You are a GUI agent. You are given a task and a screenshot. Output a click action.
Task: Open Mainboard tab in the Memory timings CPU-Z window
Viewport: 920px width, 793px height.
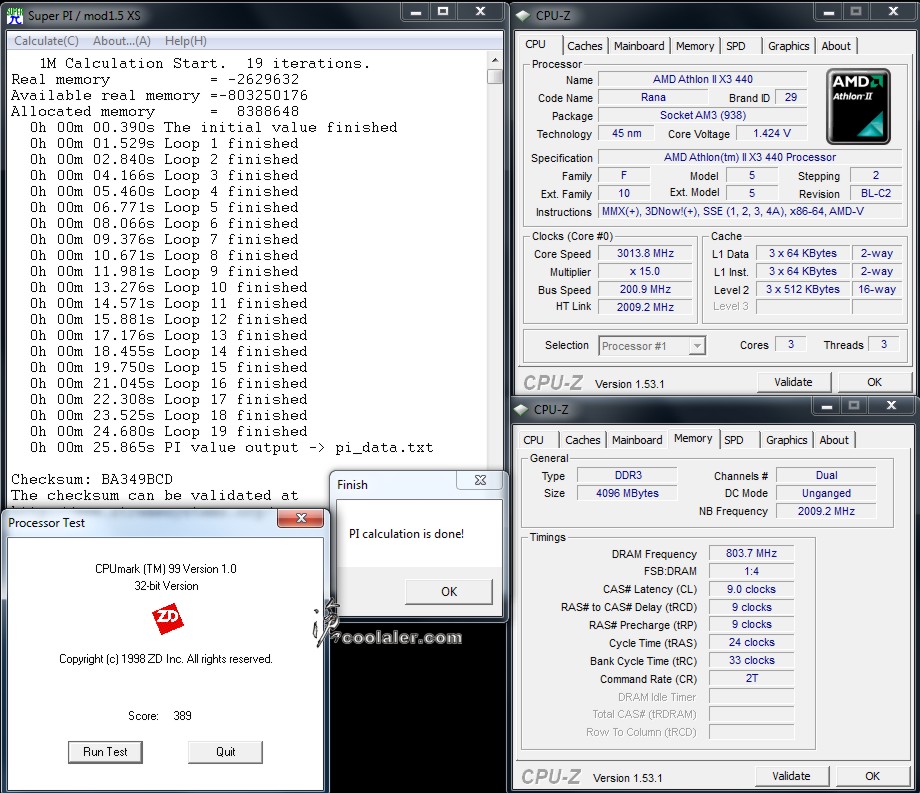(x=637, y=440)
